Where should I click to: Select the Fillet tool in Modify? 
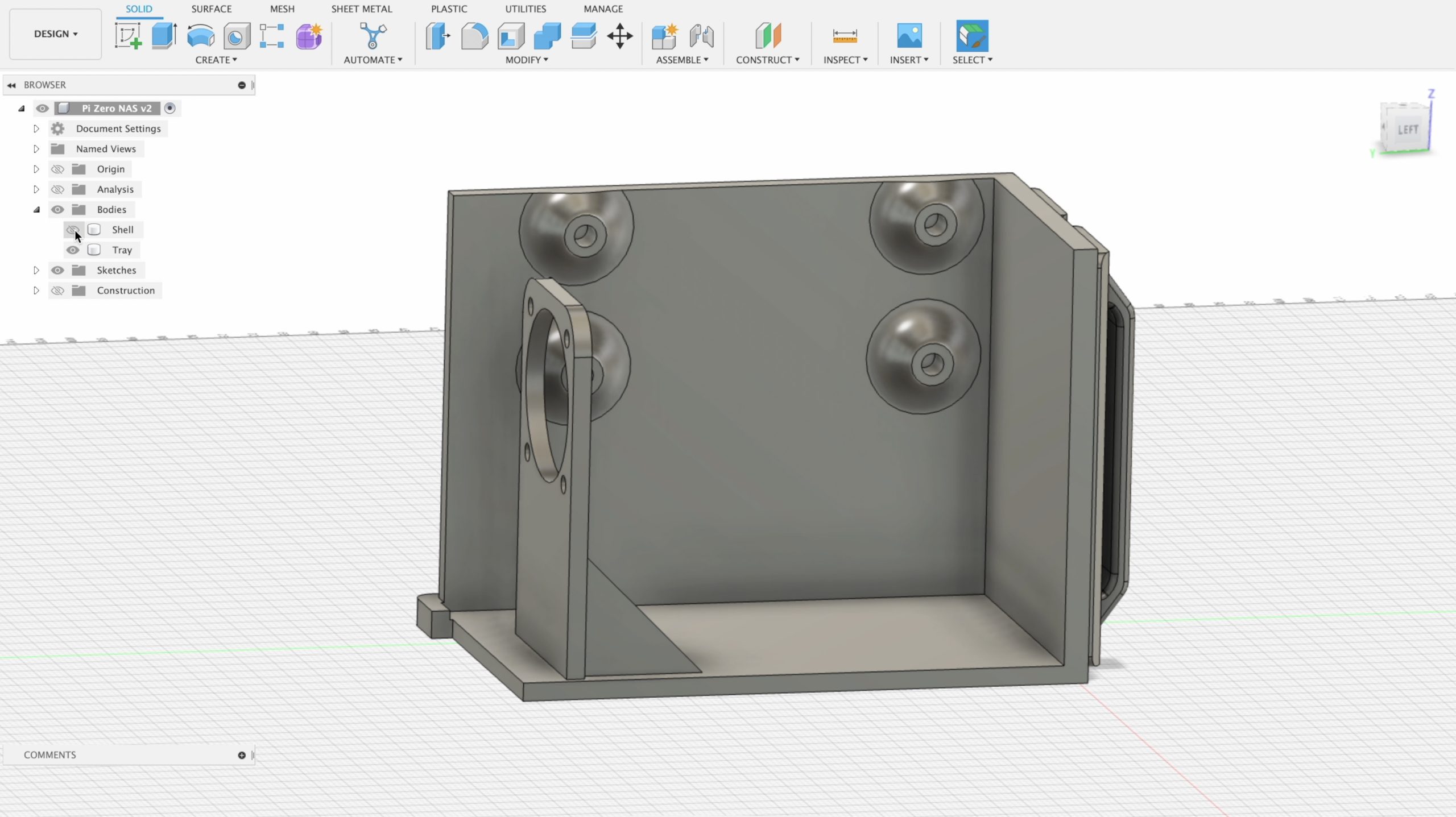tap(474, 36)
